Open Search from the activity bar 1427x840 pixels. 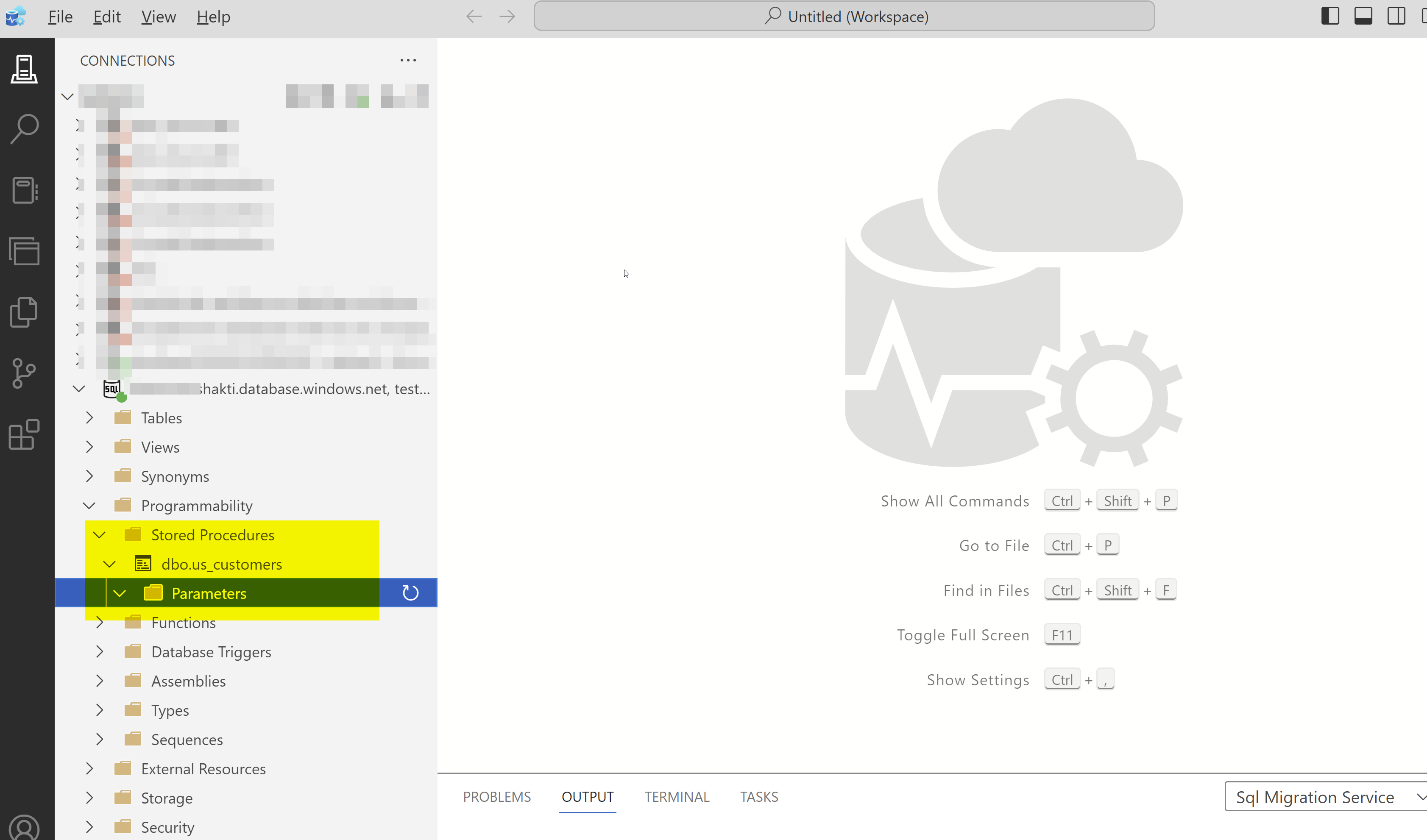coord(24,128)
